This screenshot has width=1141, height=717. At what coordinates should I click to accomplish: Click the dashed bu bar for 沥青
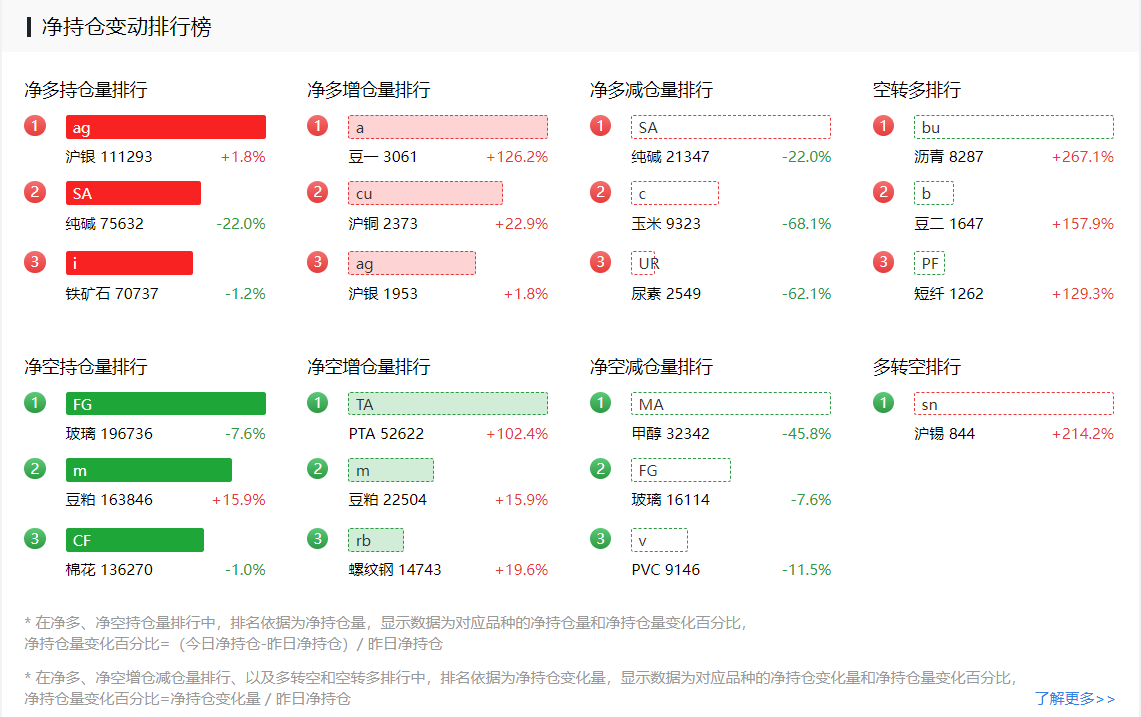click(1013, 127)
